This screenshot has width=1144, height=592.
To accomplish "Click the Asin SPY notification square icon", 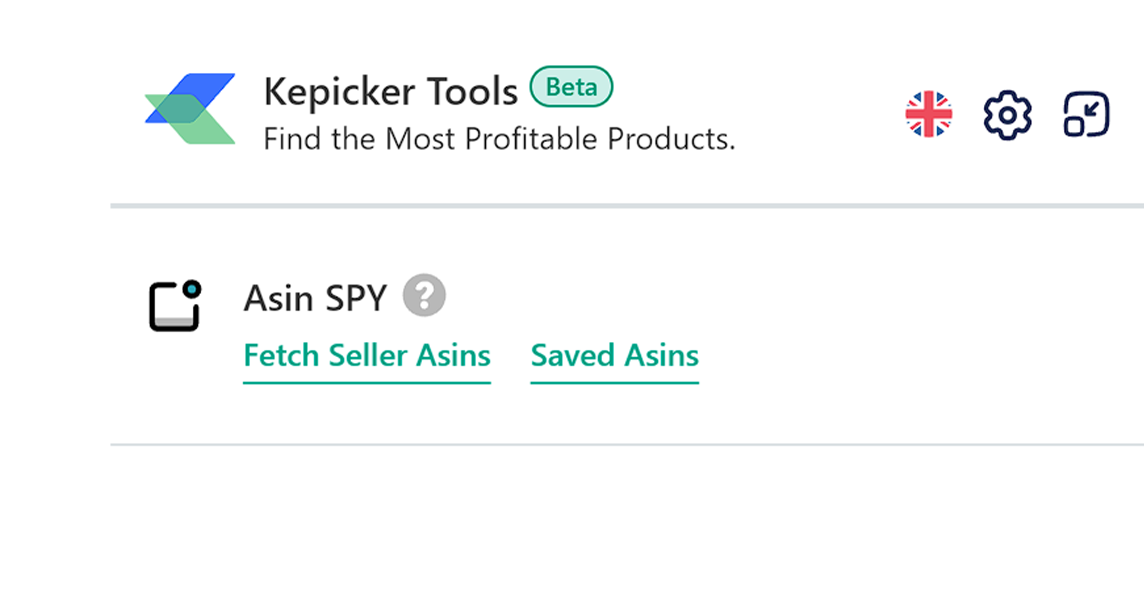I will point(175,306).
